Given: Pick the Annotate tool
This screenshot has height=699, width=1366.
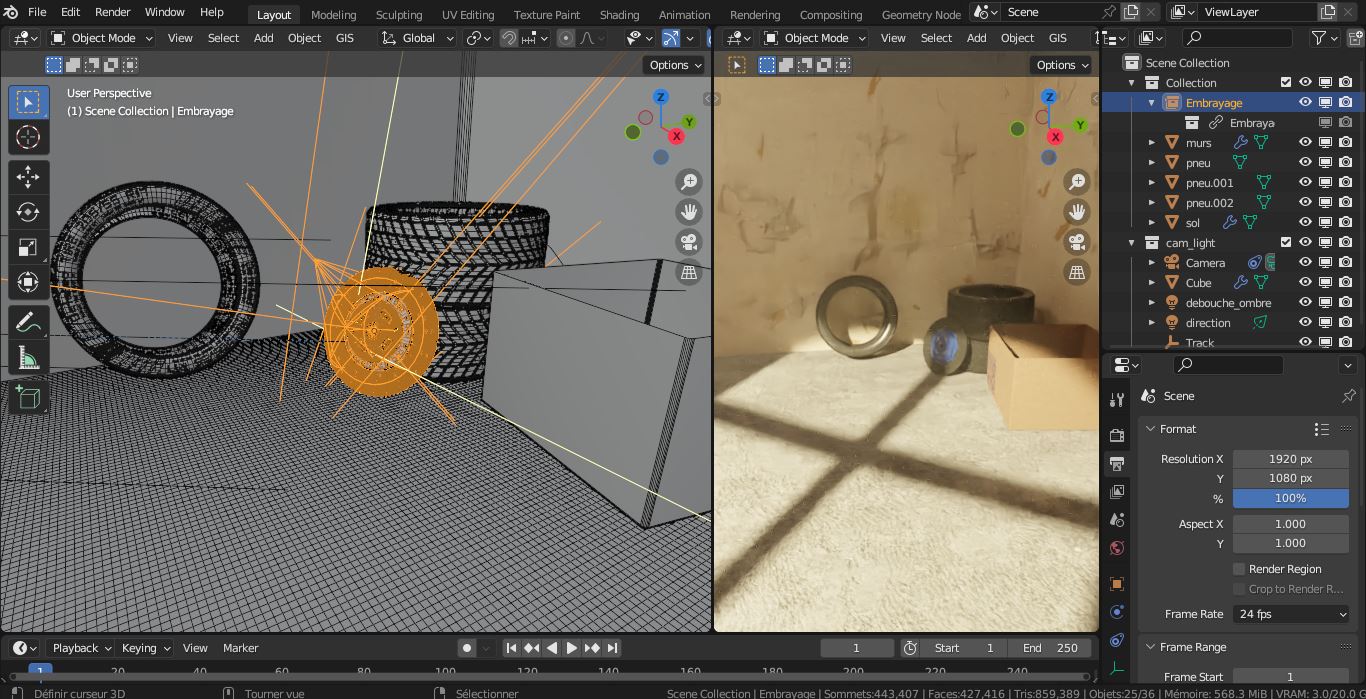Looking at the screenshot, I should coord(28,322).
